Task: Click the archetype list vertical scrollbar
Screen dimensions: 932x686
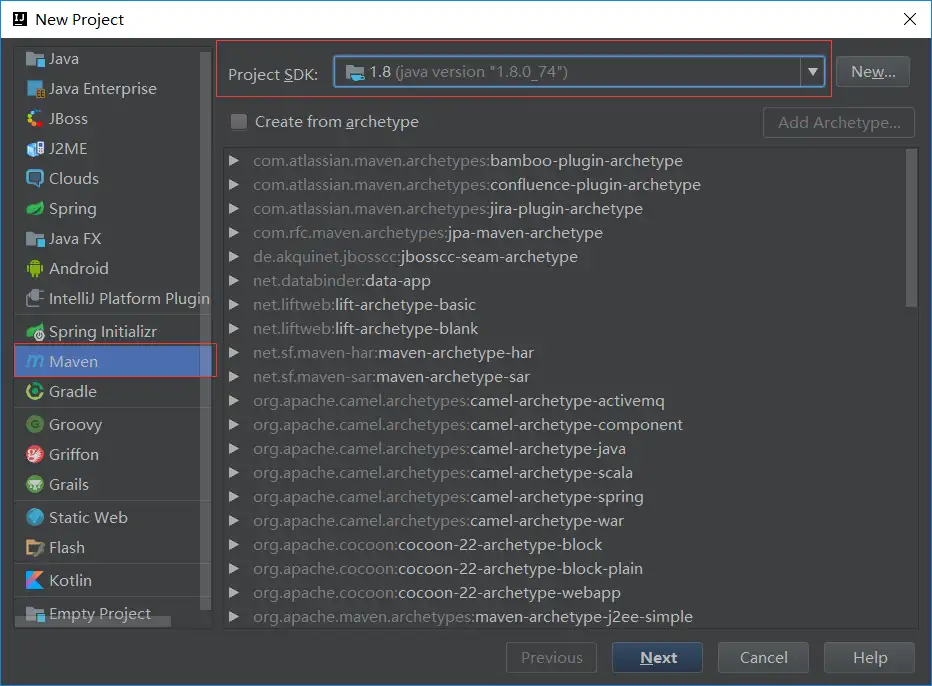Action: click(911, 228)
